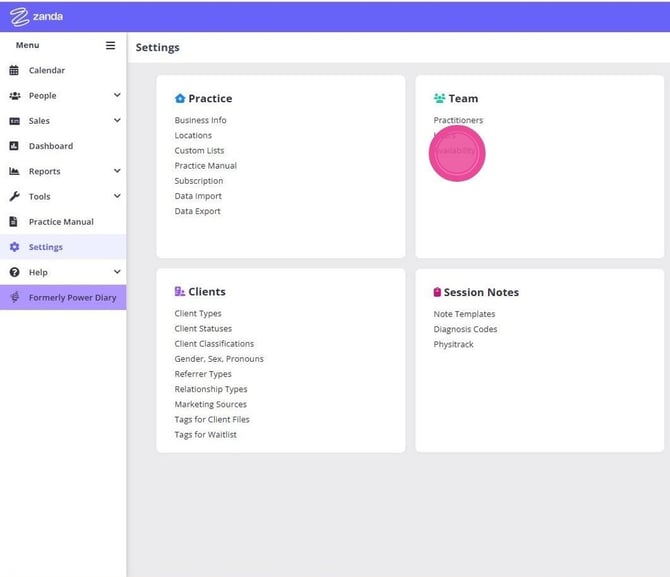Click the Dashboard chart icon
Image resolution: width=670 pixels, height=577 pixels.
point(14,146)
